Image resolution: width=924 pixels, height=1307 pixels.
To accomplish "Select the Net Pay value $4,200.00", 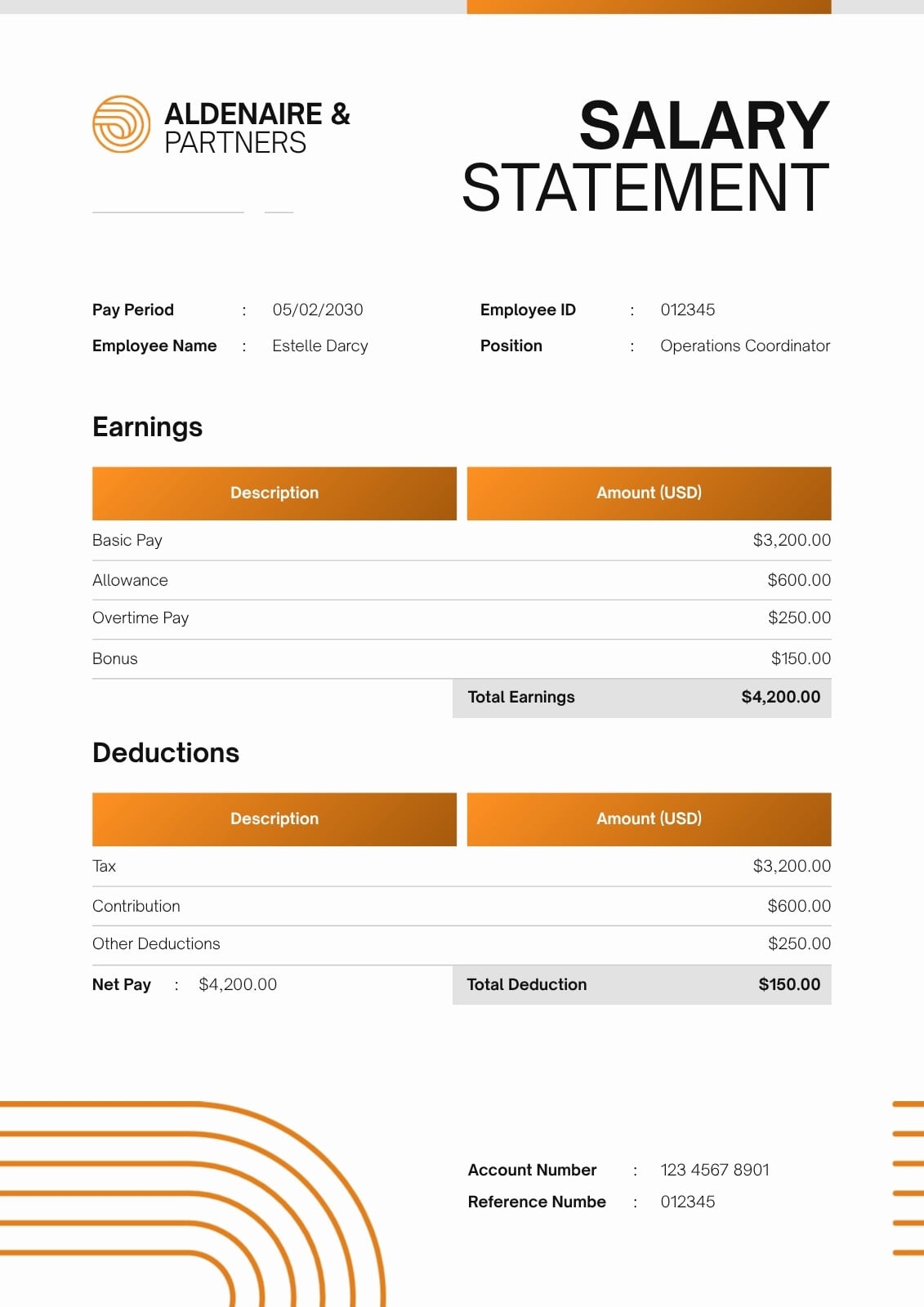I will click(238, 984).
